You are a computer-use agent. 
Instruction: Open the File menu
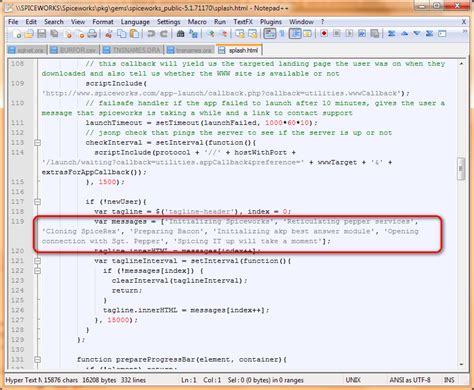coord(13,22)
